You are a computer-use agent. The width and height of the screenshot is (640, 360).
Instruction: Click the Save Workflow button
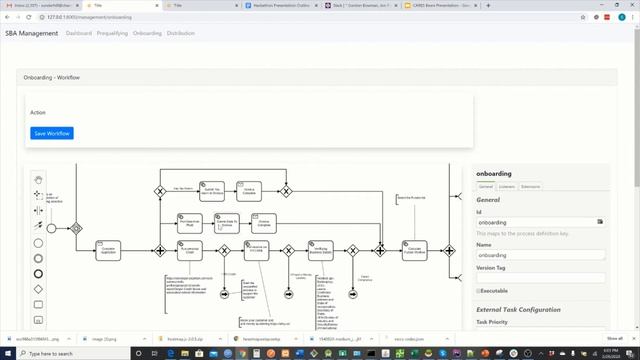pyautogui.click(x=52, y=133)
